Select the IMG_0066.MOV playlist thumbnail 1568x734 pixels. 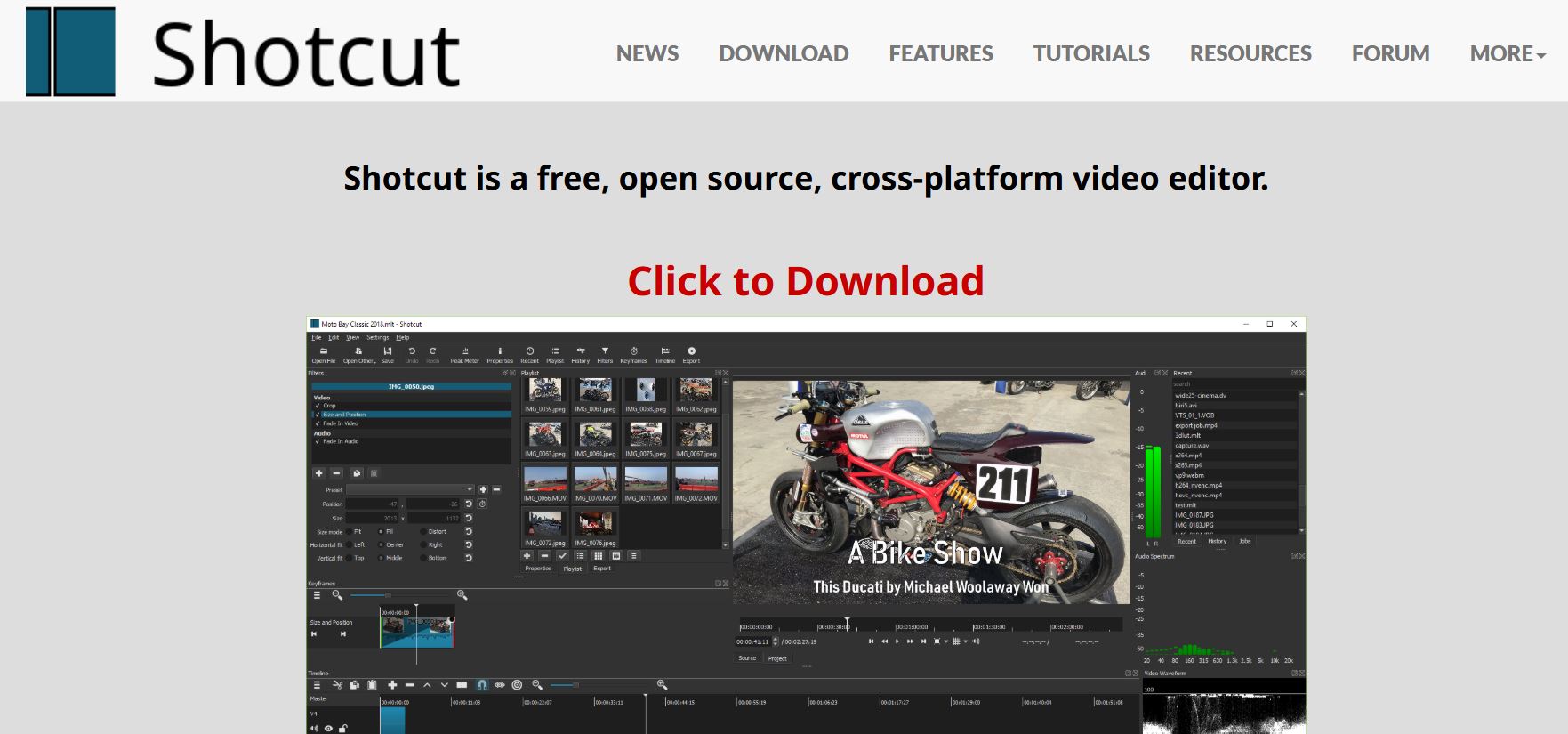coord(545,484)
